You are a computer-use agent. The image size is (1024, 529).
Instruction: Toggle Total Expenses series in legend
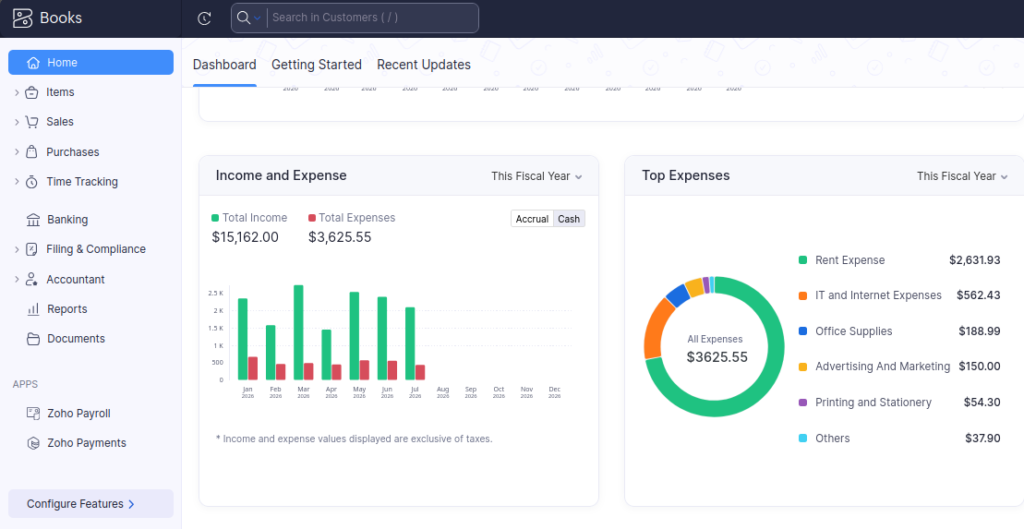click(351, 218)
